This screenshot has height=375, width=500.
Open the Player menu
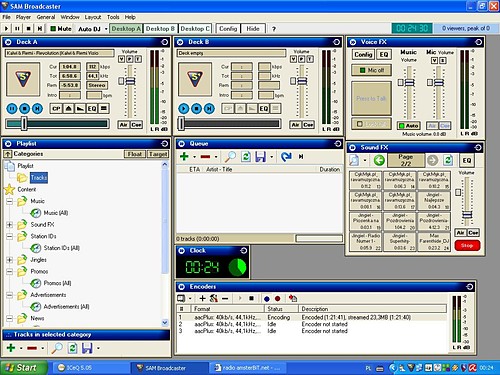[23, 17]
